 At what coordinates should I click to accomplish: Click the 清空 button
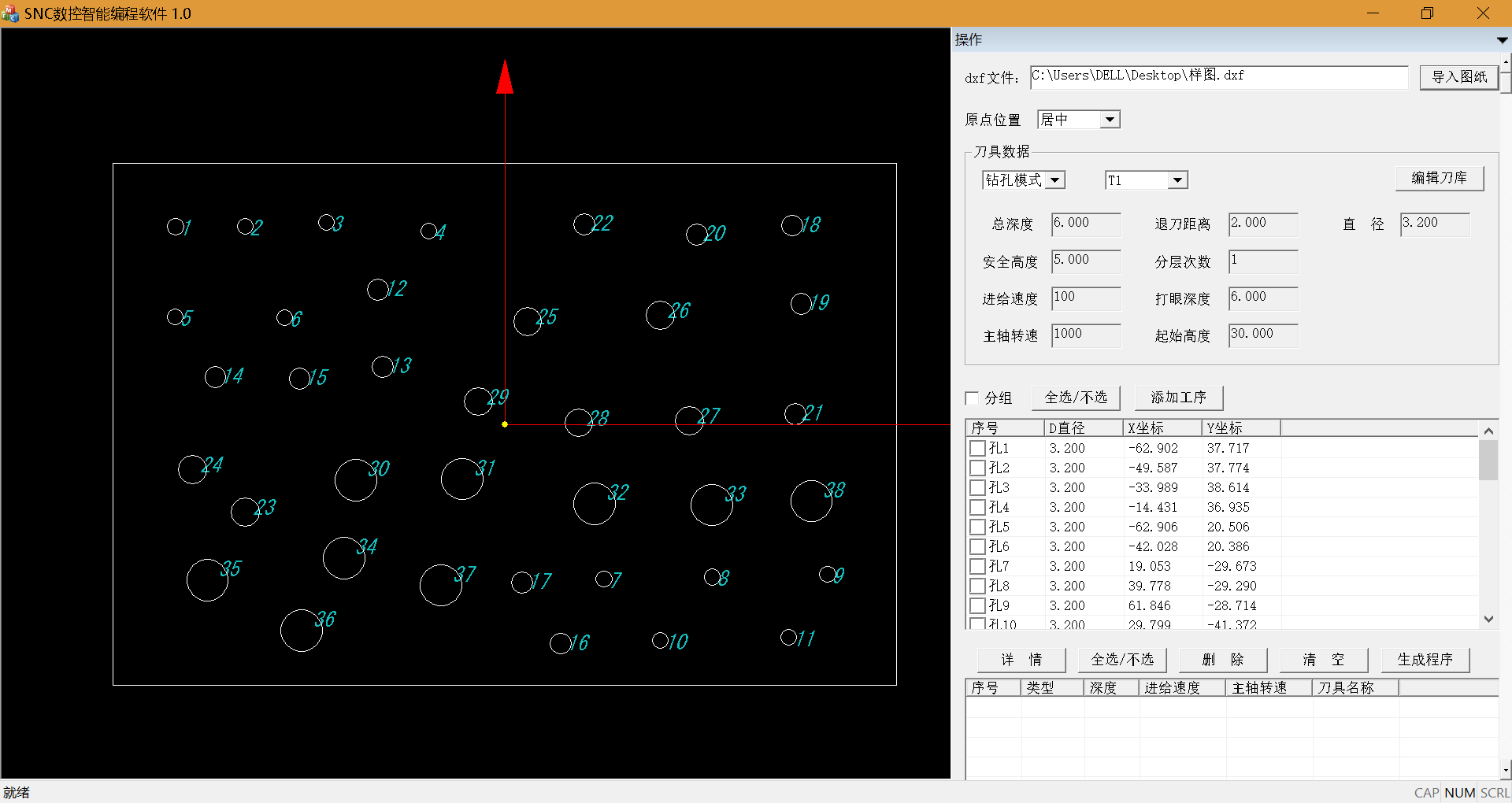click(x=1324, y=660)
